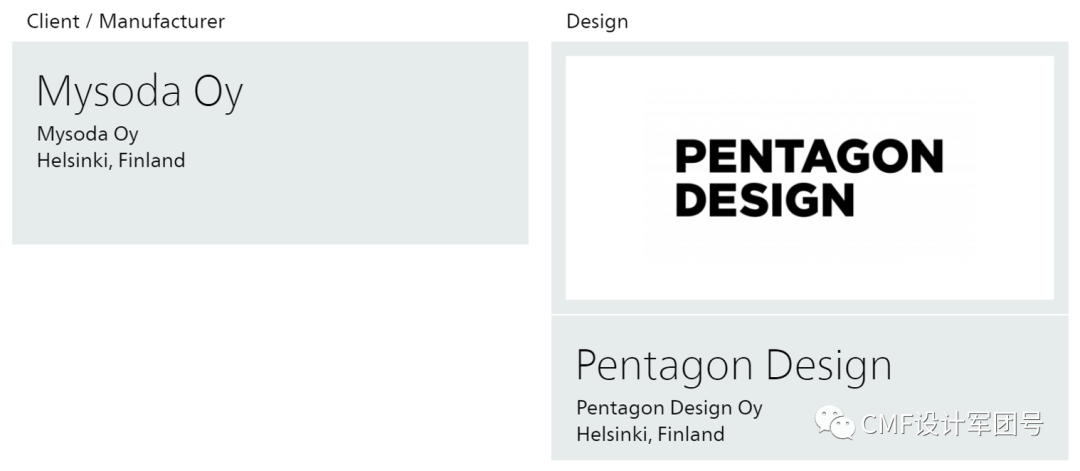This screenshot has height=471, width=1080.
Task: Select the word 'Manufacturer' in the label
Action: tap(162, 21)
